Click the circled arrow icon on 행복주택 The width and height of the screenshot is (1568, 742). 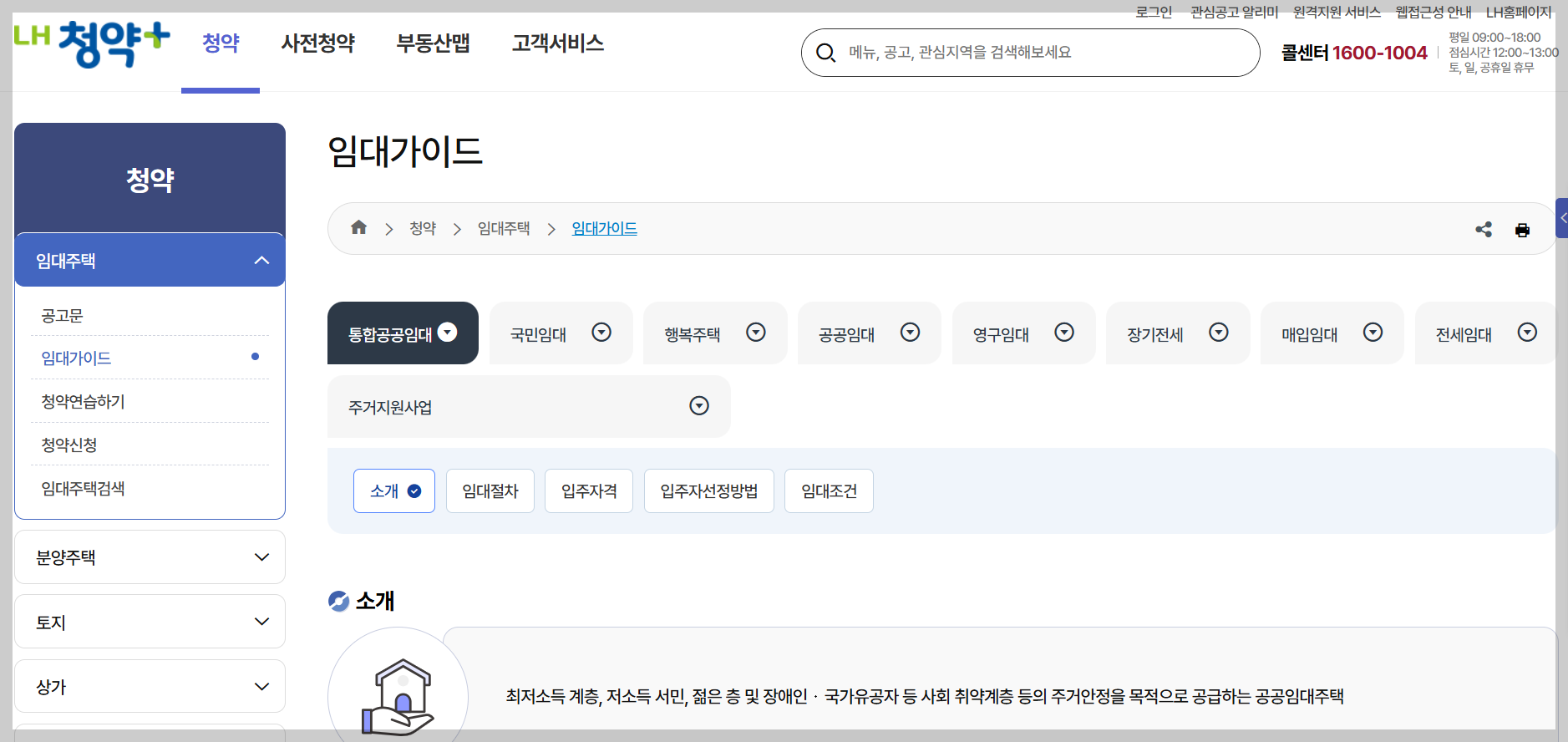click(756, 333)
